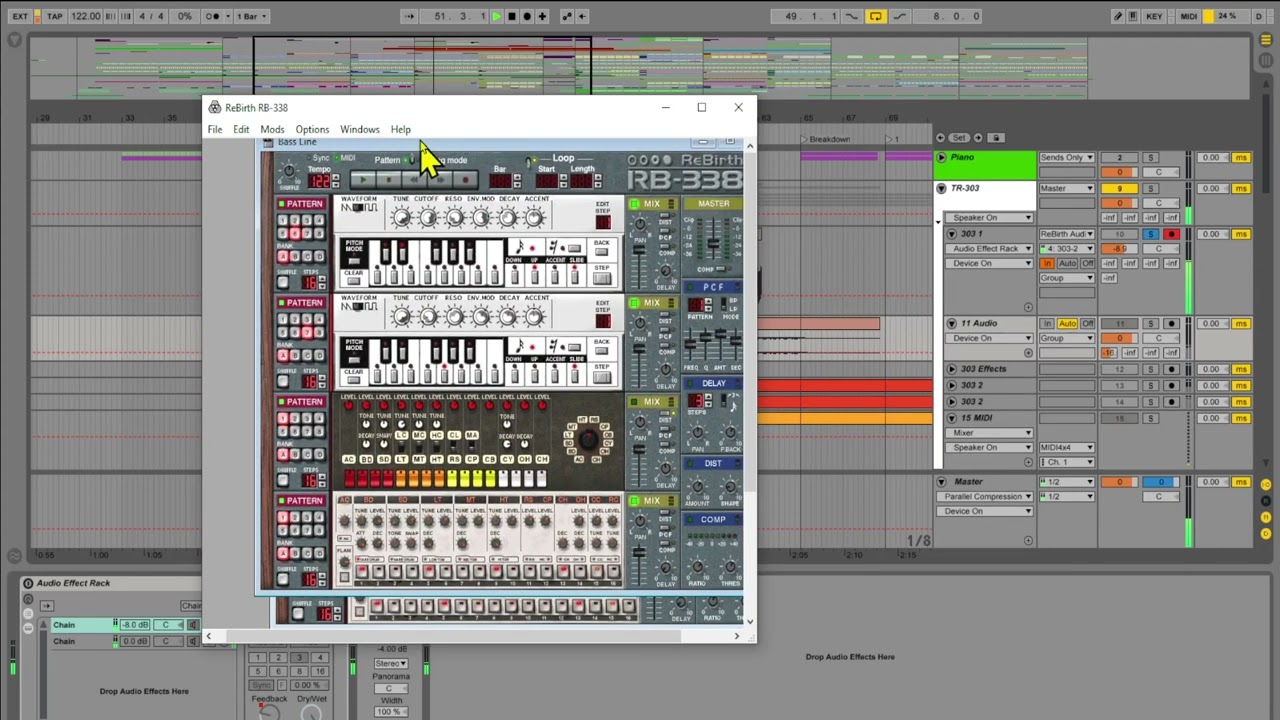Toggle the TR-303 track activator numbered 9
1280x720 pixels.
1119,188
